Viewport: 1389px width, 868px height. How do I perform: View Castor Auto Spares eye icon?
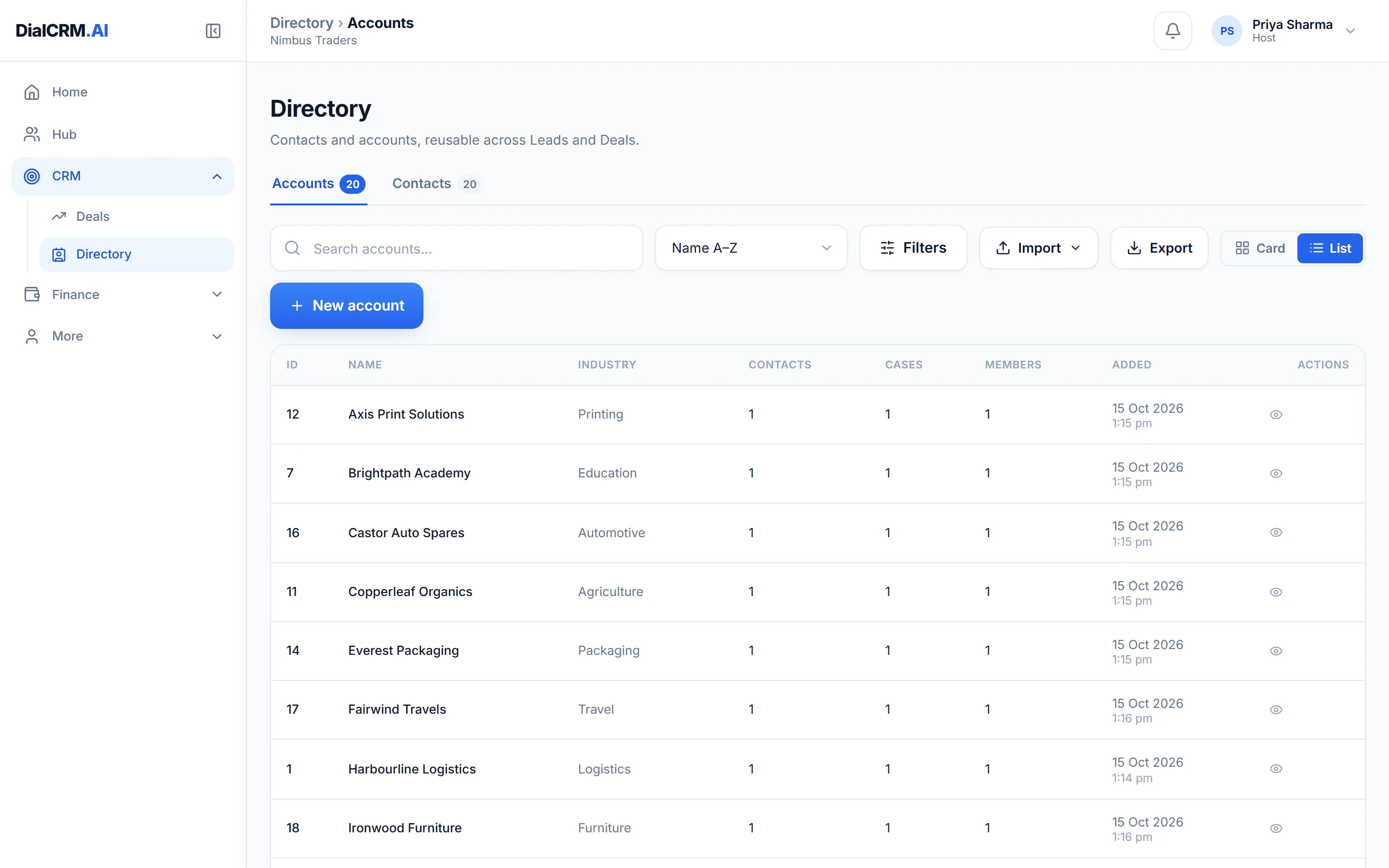(x=1275, y=533)
